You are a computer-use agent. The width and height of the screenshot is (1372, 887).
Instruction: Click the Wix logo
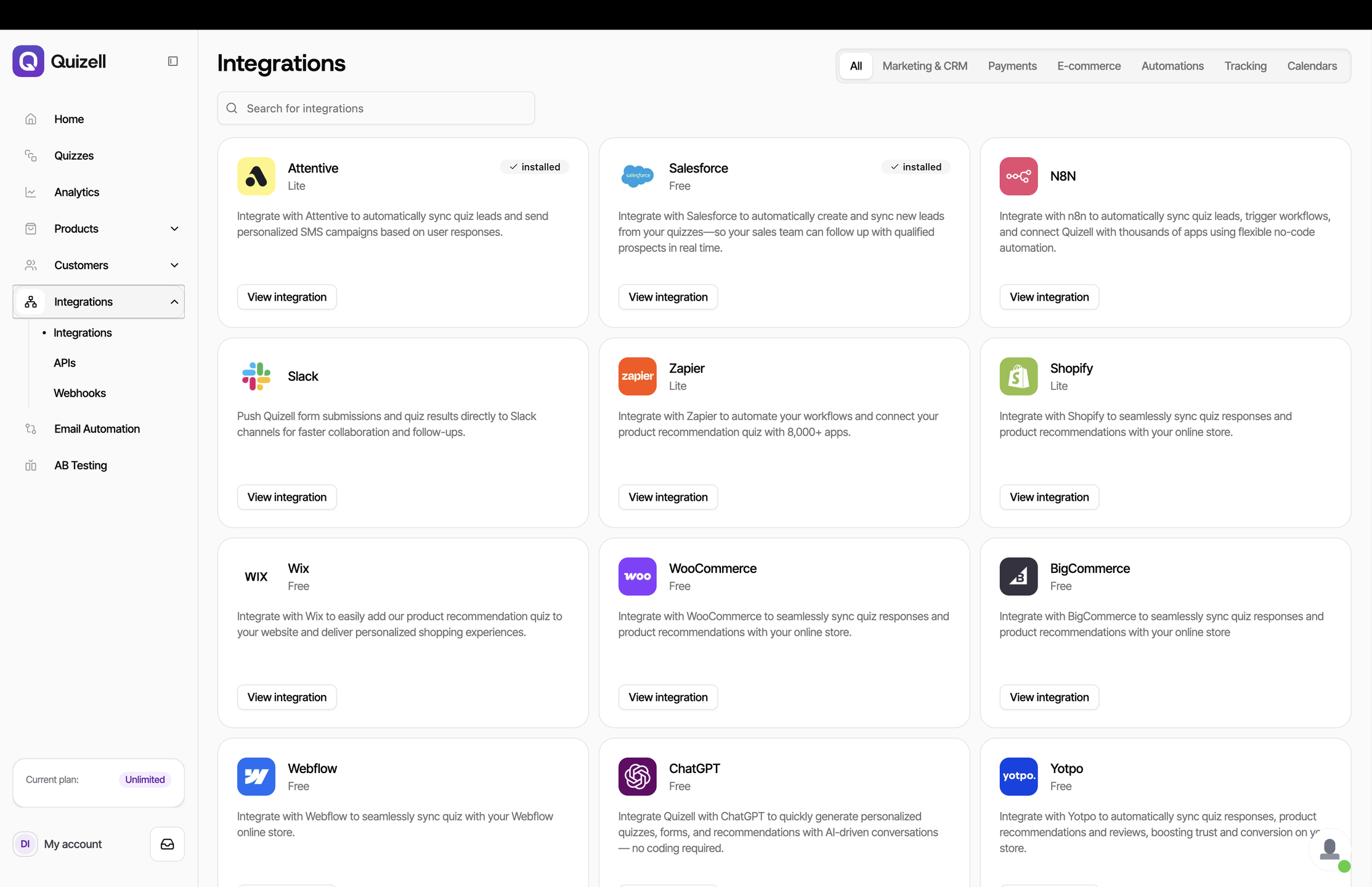pos(256,577)
